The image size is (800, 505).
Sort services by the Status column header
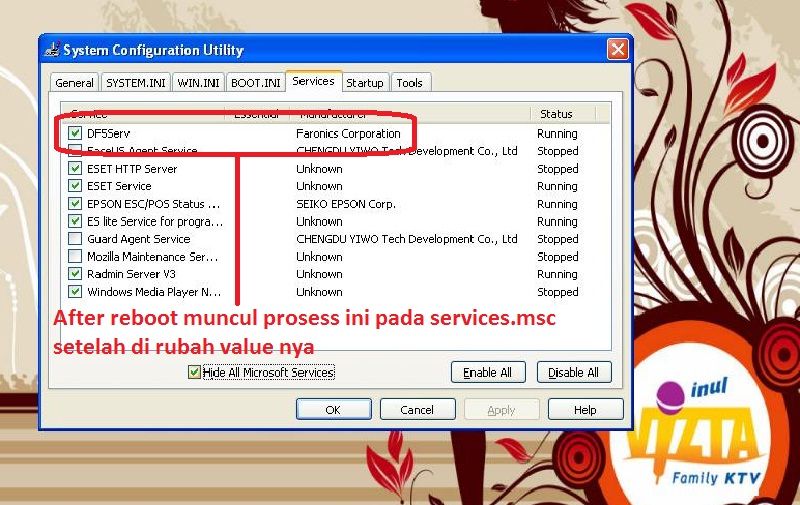562,114
